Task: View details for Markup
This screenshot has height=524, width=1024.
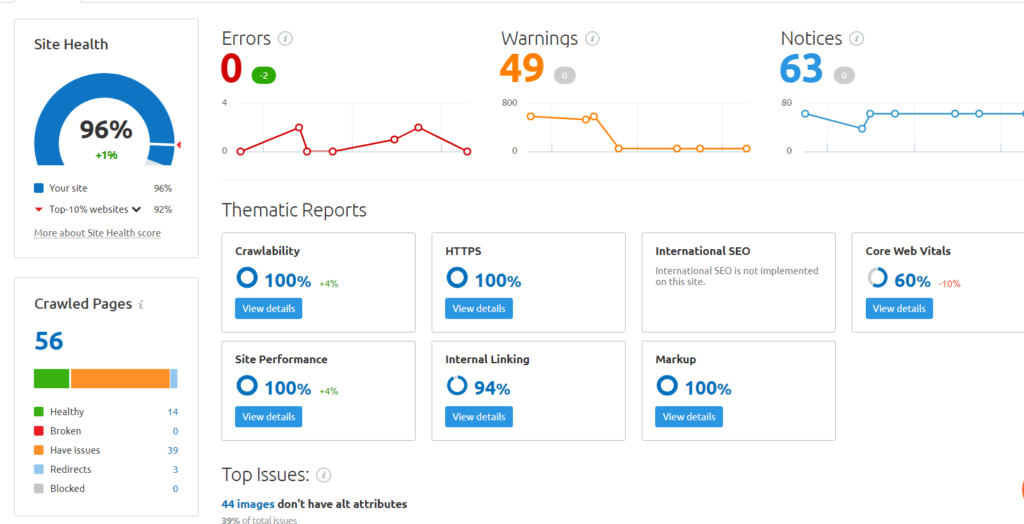Action: tap(689, 416)
